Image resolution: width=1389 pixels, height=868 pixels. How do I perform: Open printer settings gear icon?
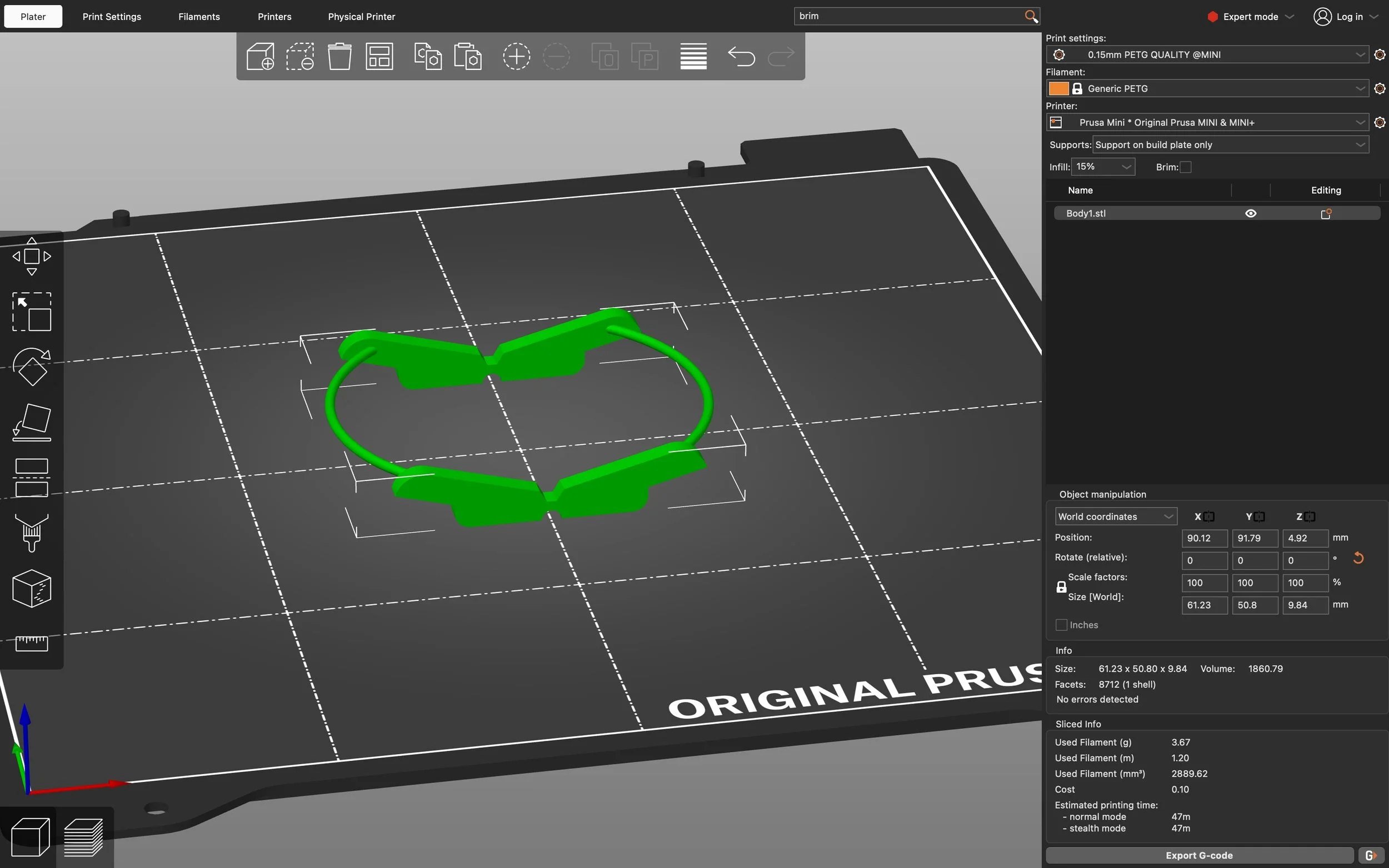[1380, 122]
